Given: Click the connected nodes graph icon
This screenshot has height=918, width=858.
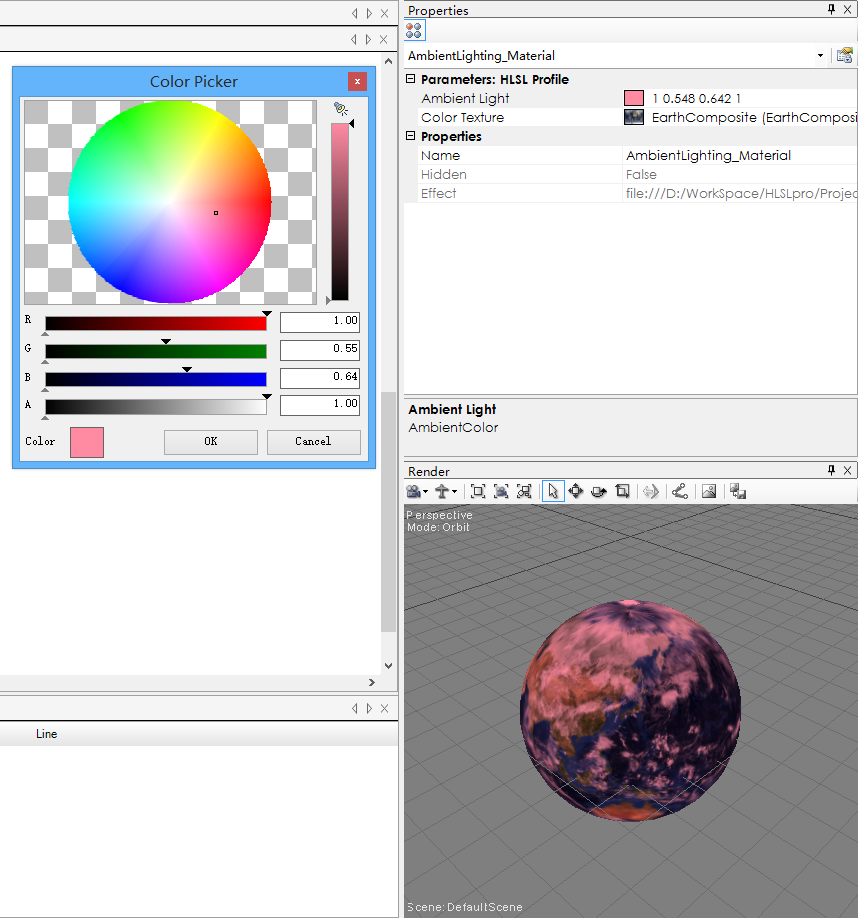Looking at the screenshot, I should 679,491.
